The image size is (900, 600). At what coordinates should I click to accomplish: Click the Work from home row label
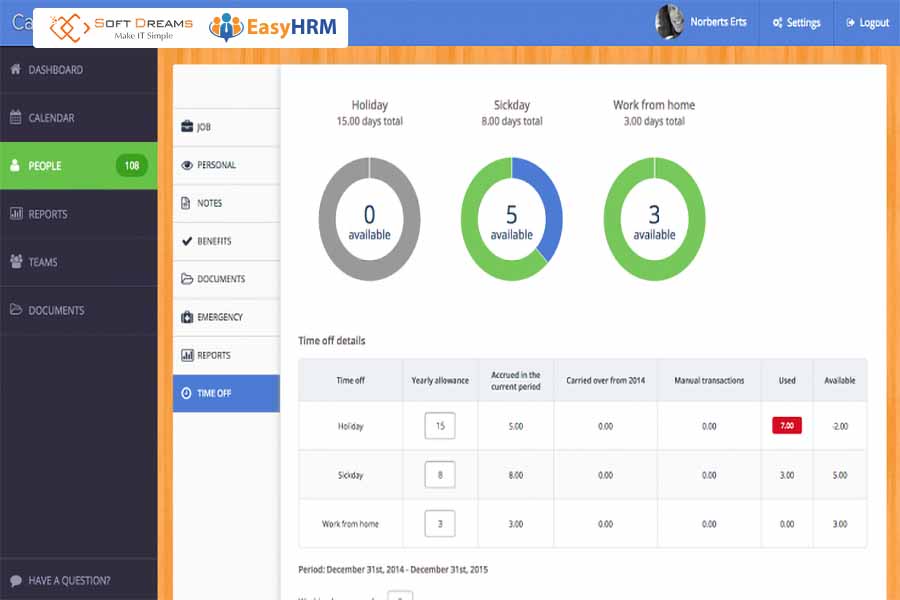pos(350,524)
